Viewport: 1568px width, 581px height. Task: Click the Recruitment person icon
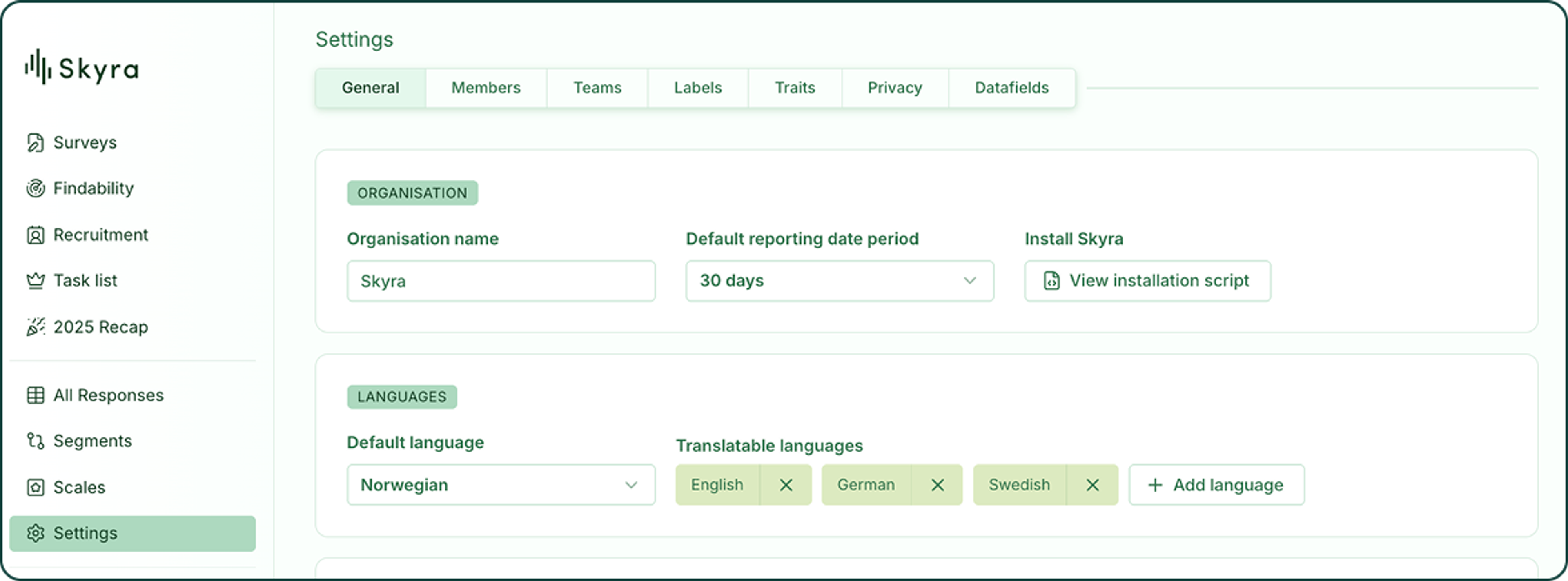pyautogui.click(x=35, y=235)
